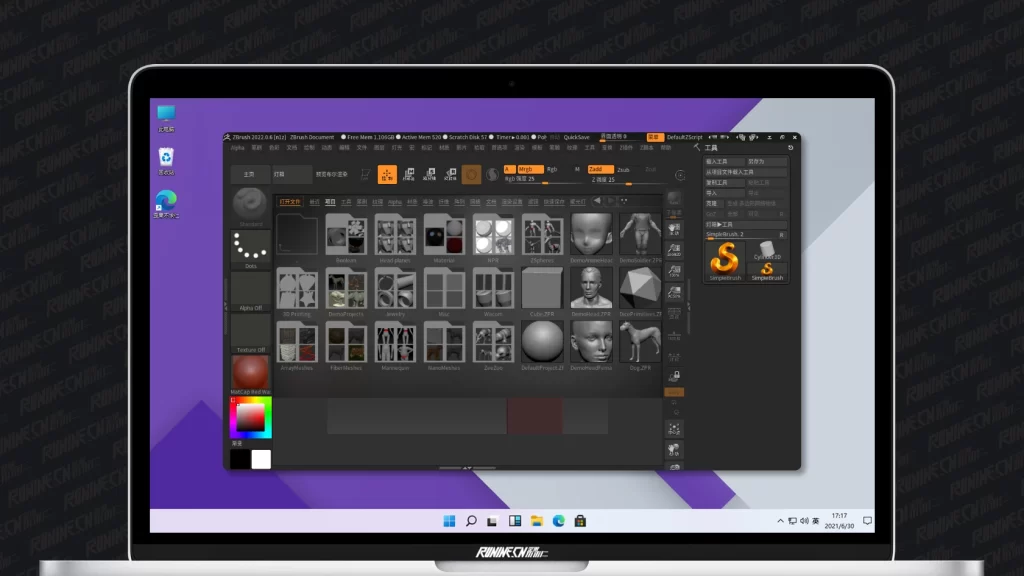1024x576 pixels.
Task: Click the Alpha Off selector
Action: click(250, 291)
